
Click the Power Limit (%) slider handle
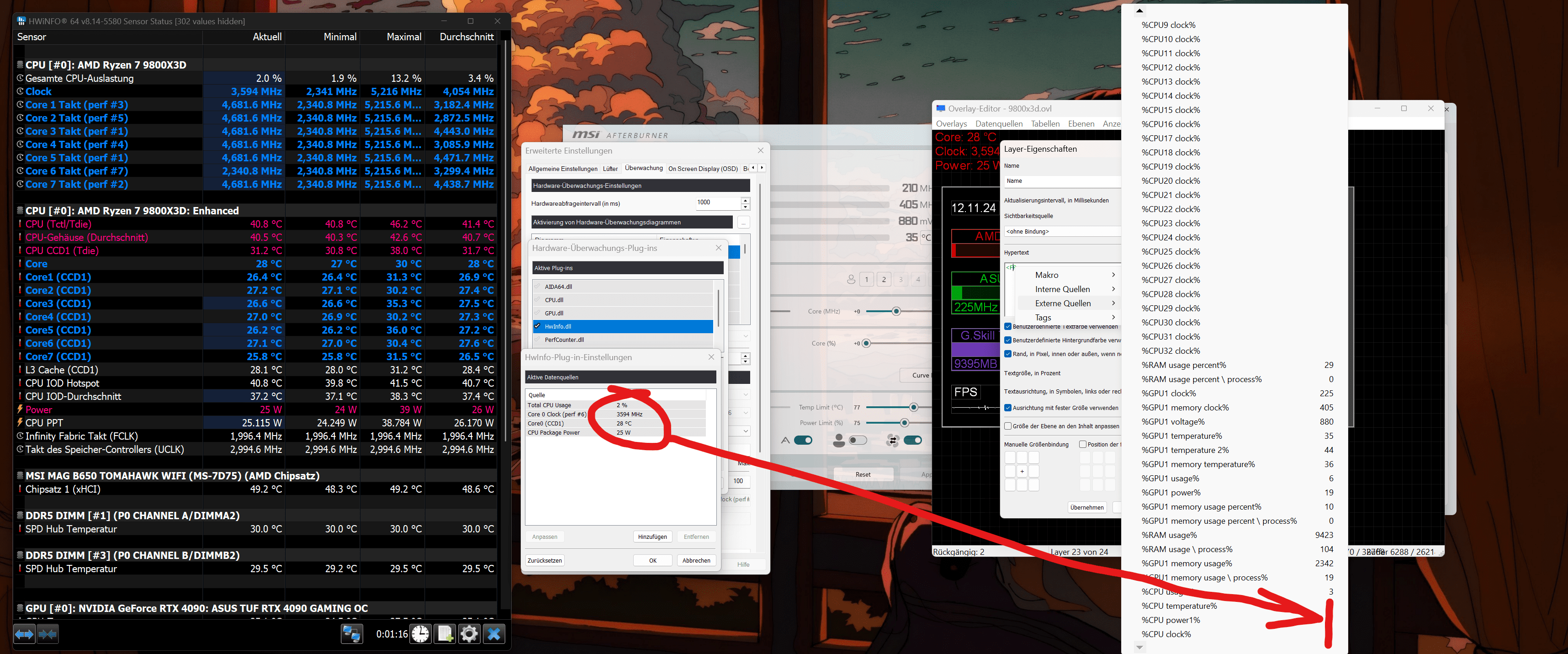(x=904, y=423)
